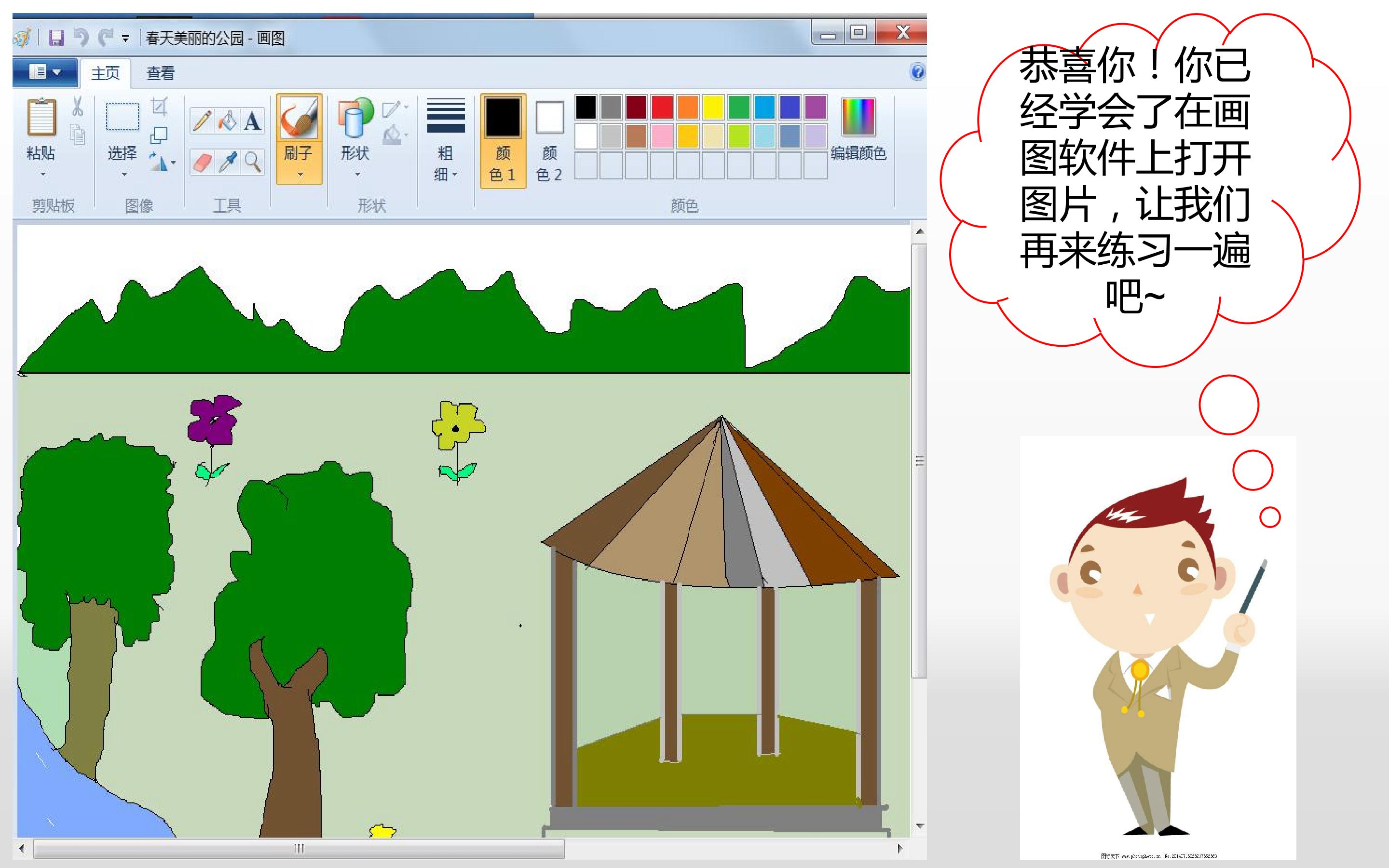Pick the turquoise blue color swatch
This screenshot has width=1389, height=868.
point(764,108)
